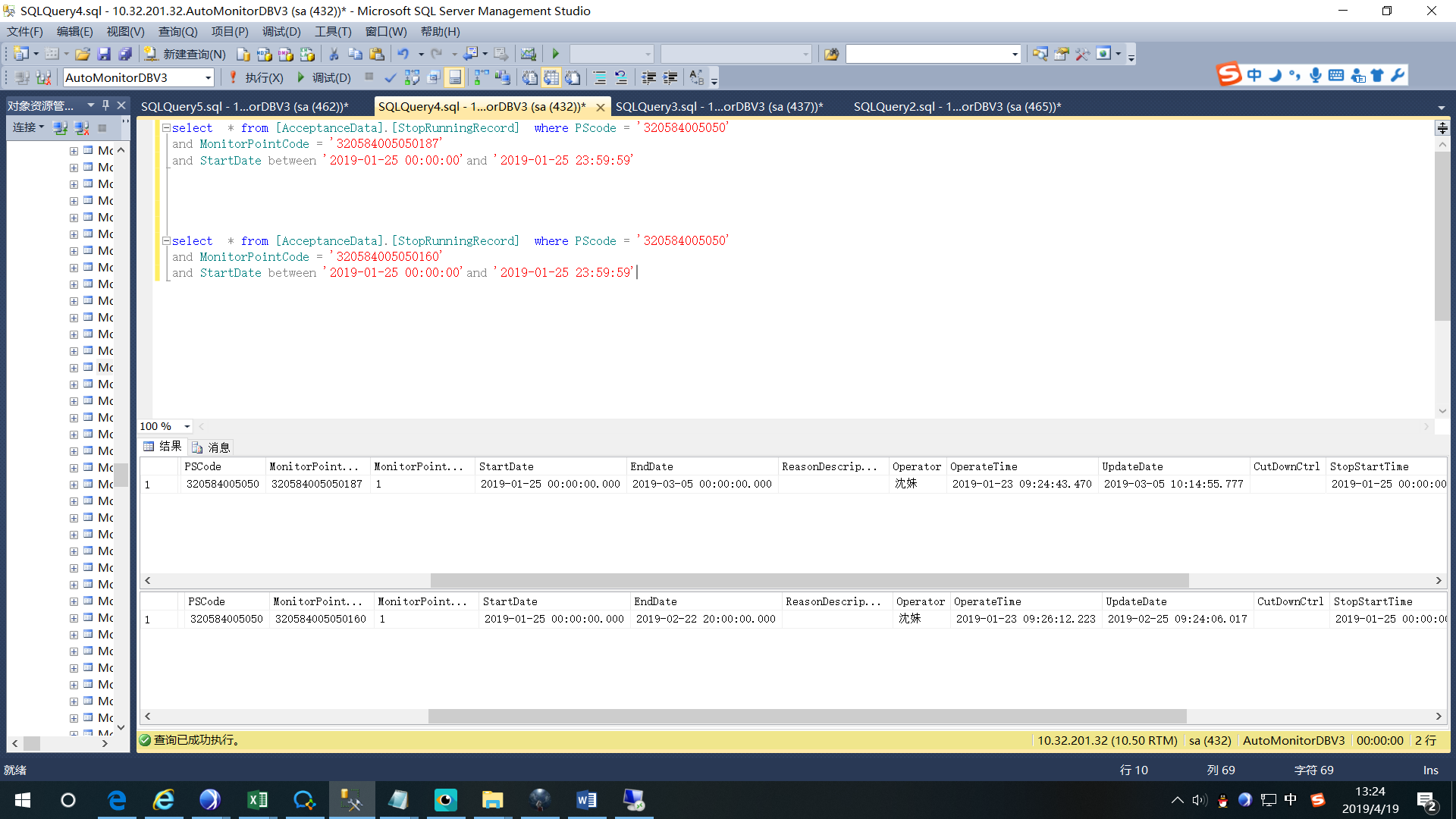This screenshot has width=1456, height=819.
Task: Uncomment the selected lines
Action: click(620, 77)
